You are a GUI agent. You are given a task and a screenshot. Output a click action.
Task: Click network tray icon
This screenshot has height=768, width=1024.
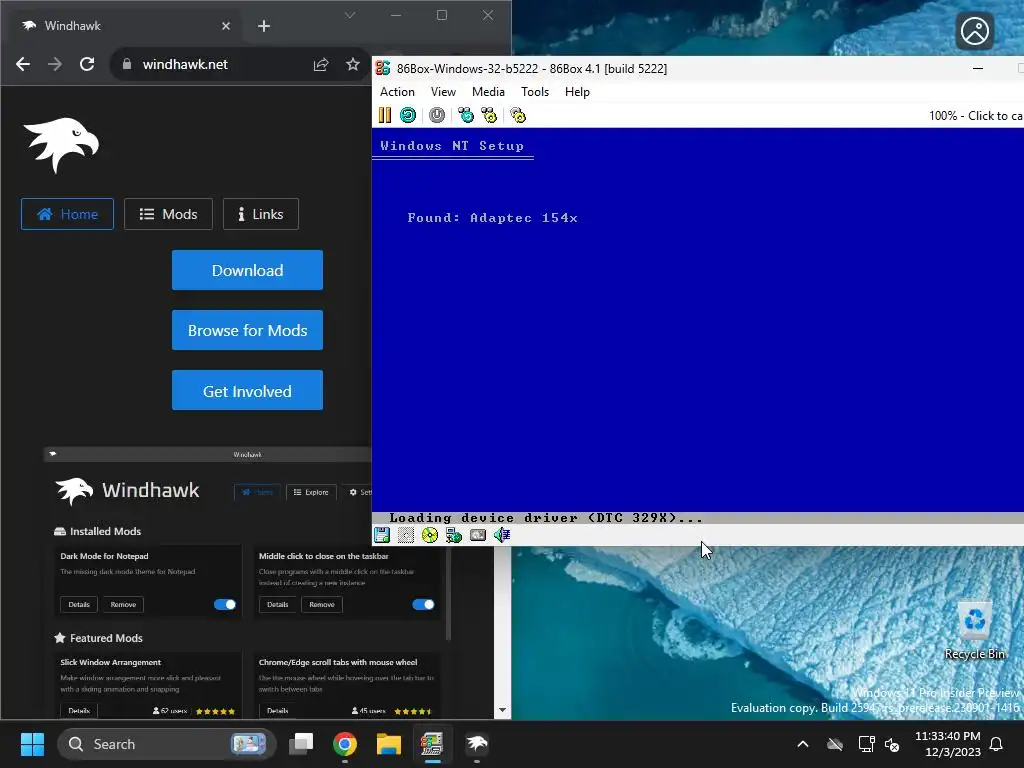[x=866, y=744]
